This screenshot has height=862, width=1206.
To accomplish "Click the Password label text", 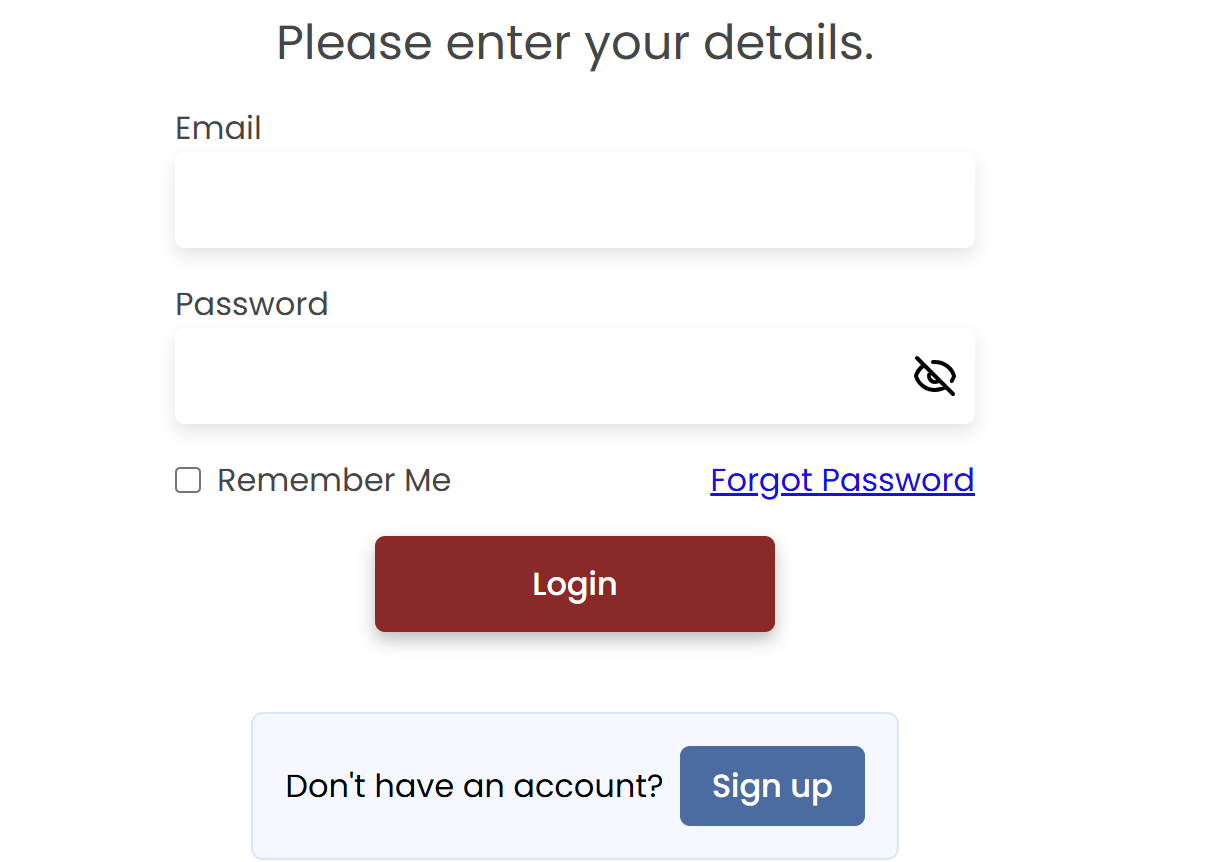I will (x=251, y=303).
